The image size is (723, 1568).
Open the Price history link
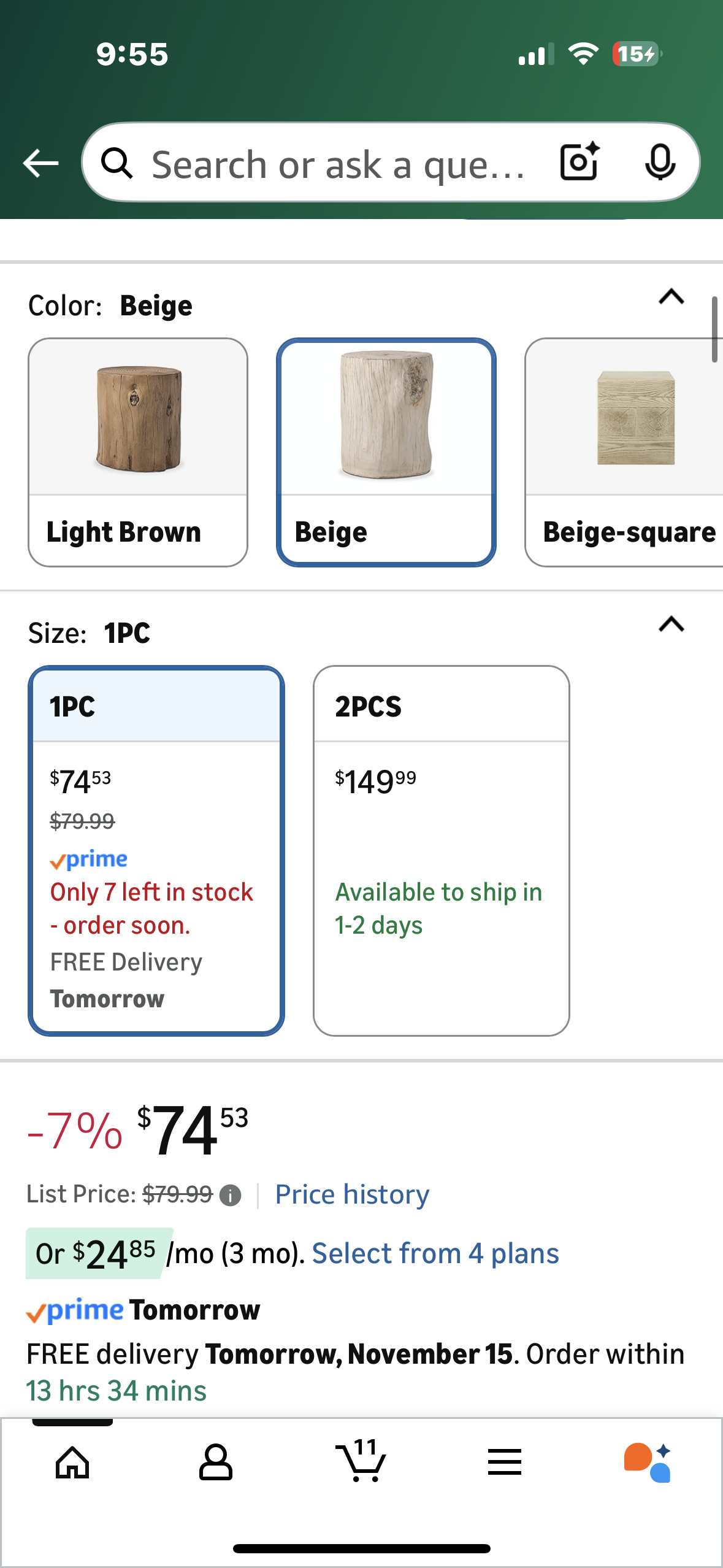pos(351,1194)
